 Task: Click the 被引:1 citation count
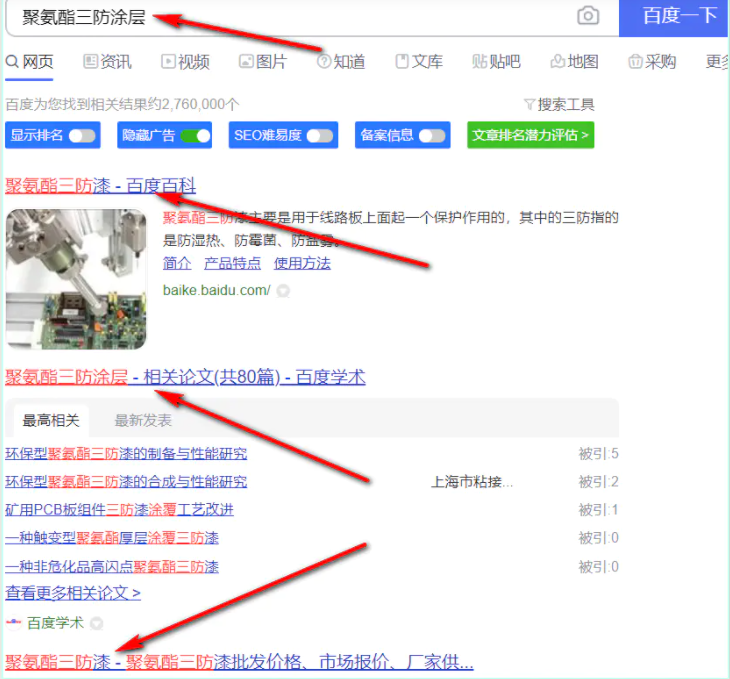pos(598,510)
